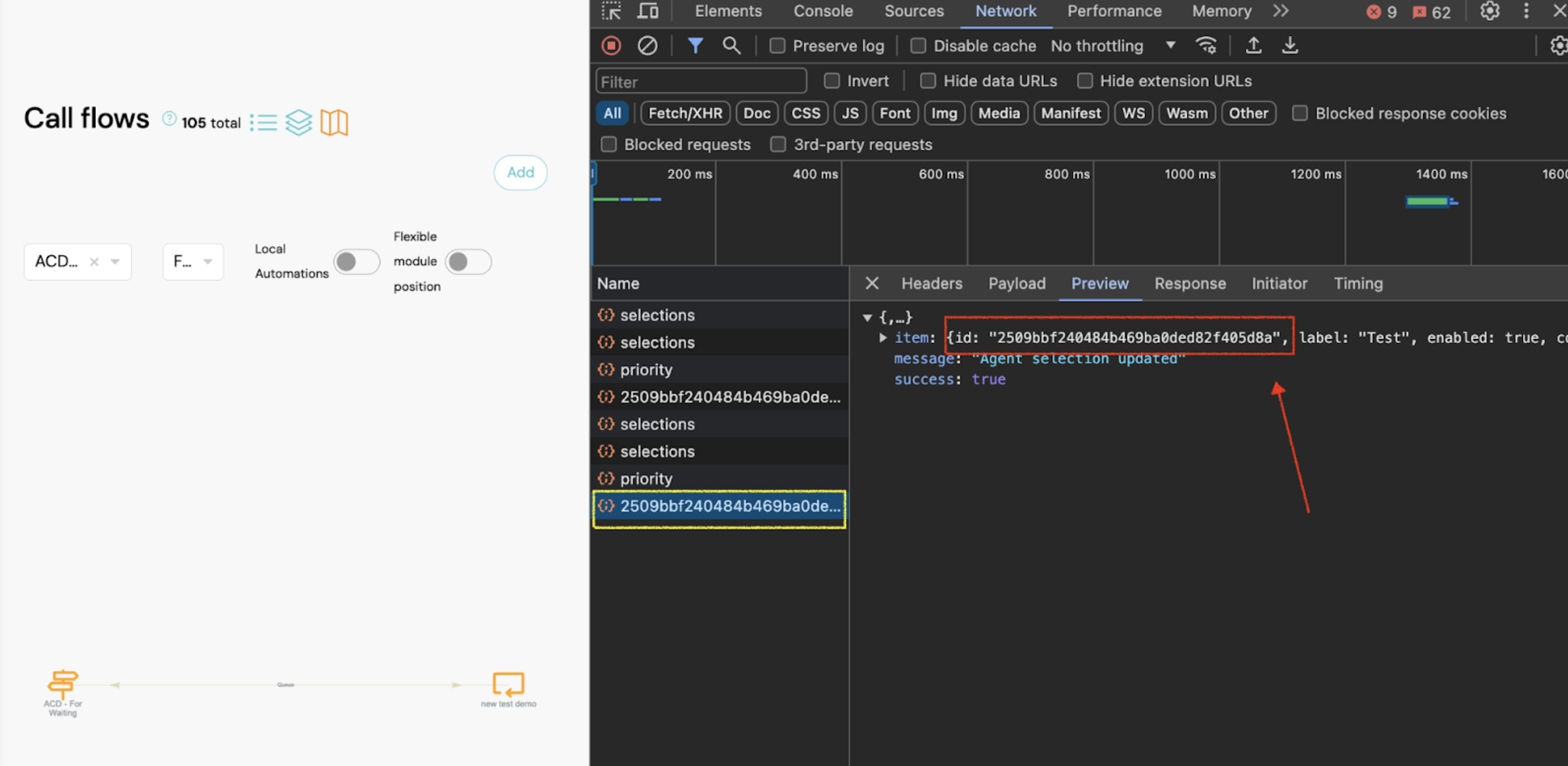1568x766 pixels.
Task: Switch to the Headers tab
Action: pos(932,283)
